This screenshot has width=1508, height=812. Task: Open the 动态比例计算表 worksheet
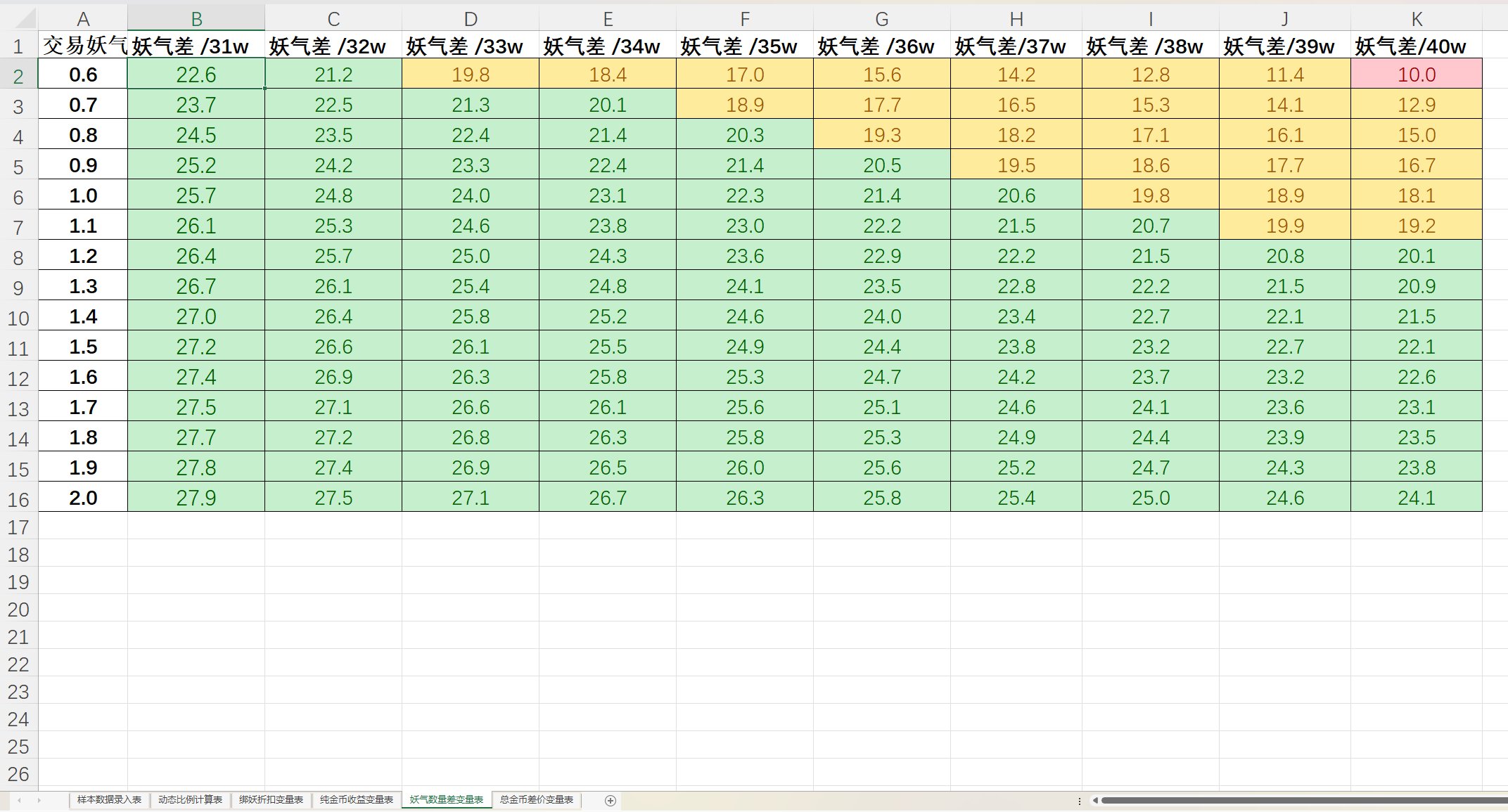[x=191, y=800]
